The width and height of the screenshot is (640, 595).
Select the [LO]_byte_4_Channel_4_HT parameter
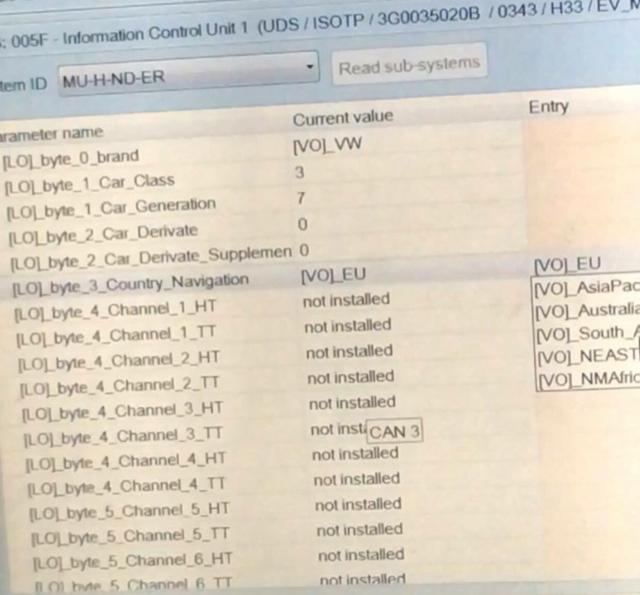pyautogui.click(x=125, y=463)
